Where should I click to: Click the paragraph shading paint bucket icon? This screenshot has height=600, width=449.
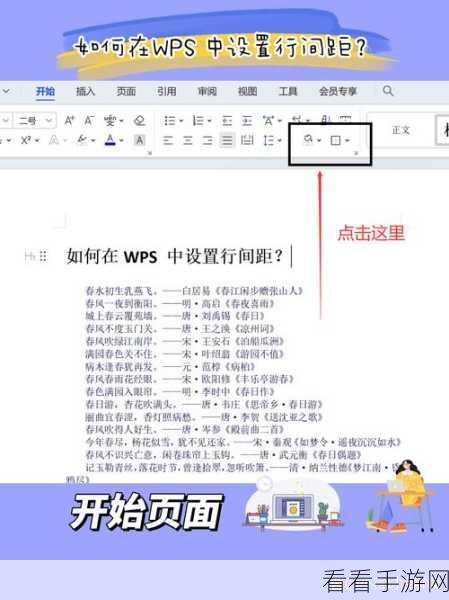(x=308, y=140)
